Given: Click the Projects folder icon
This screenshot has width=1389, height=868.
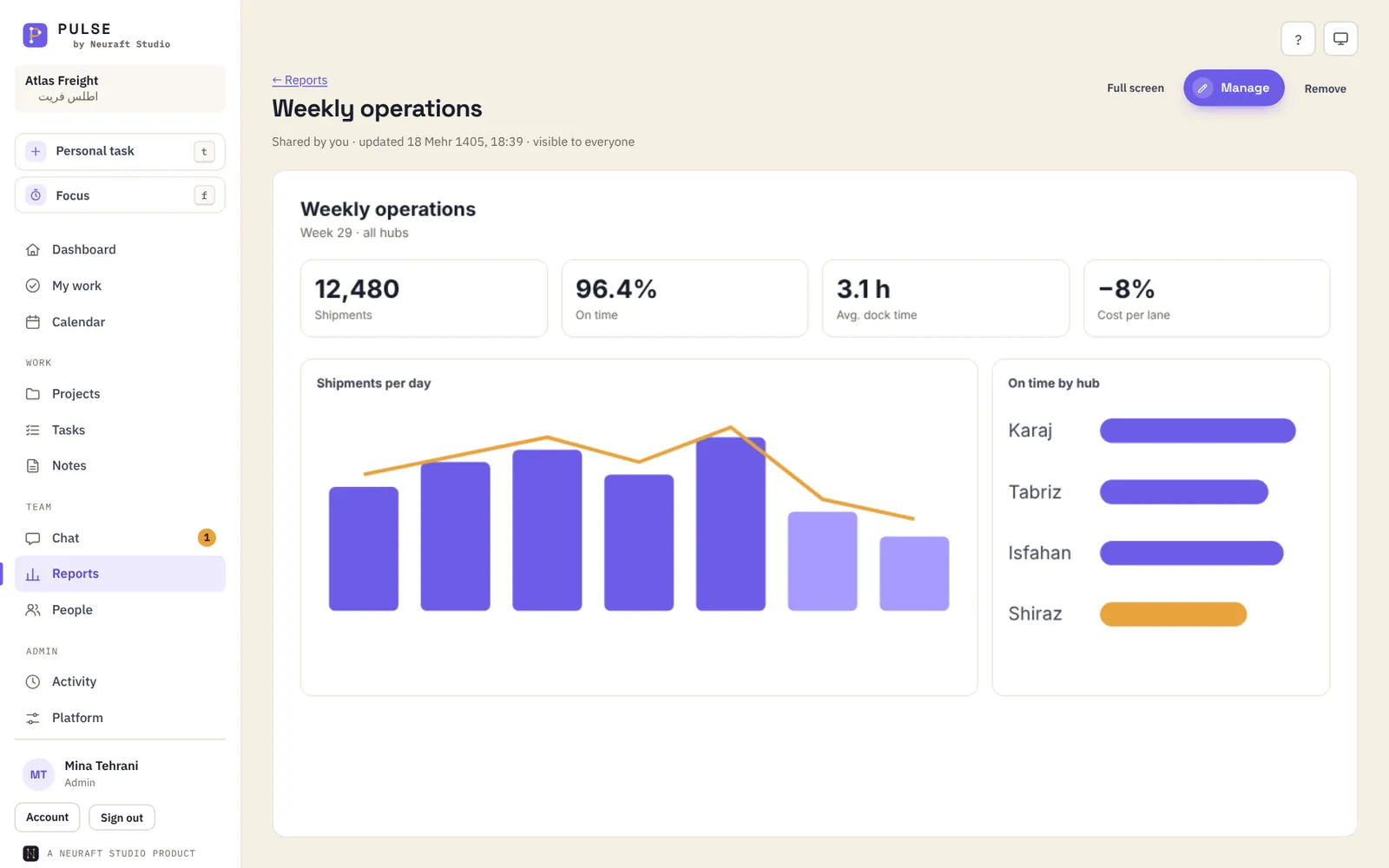Looking at the screenshot, I should click(x=33, y=394).
